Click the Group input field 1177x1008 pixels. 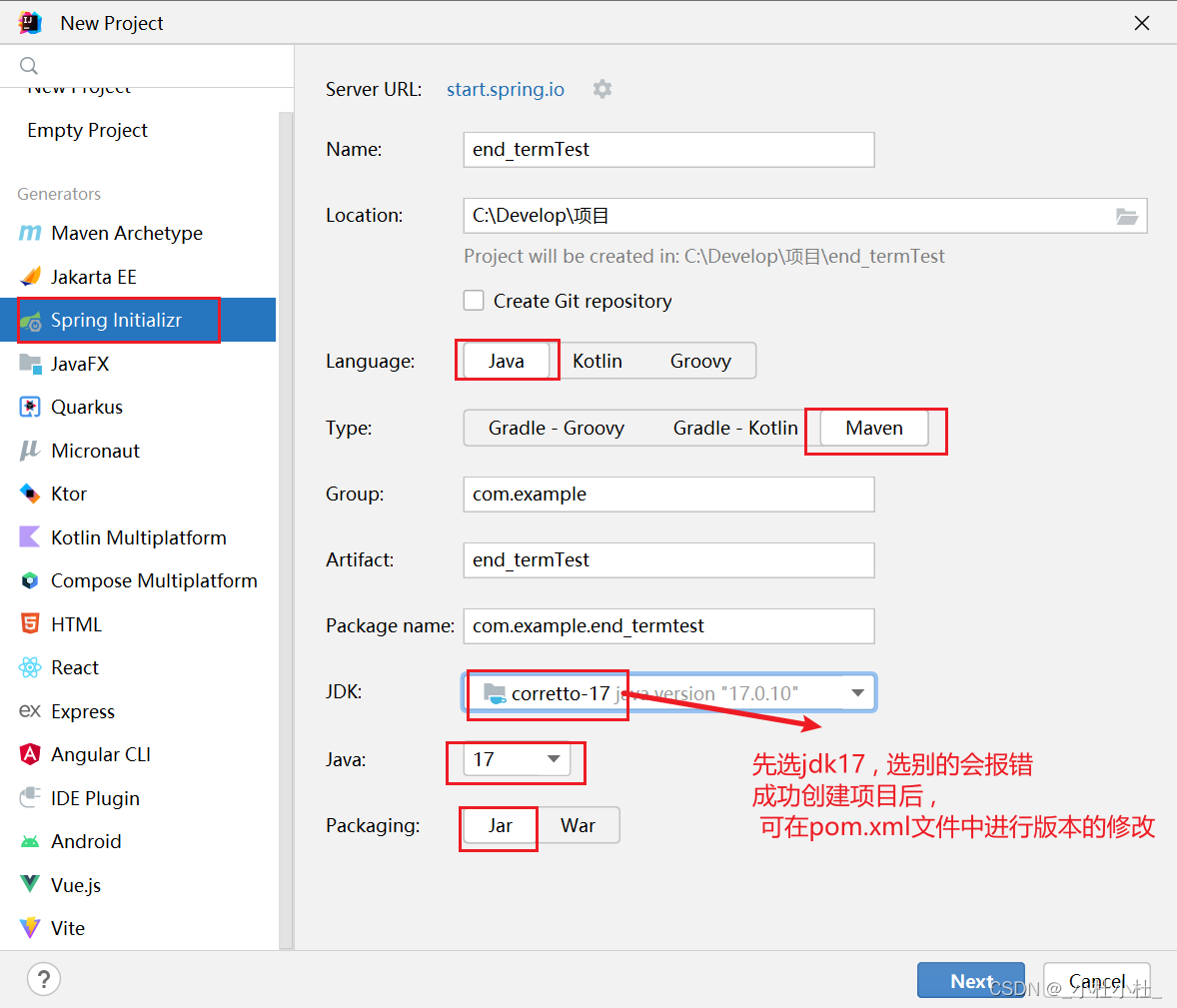[x=668, y=494]
